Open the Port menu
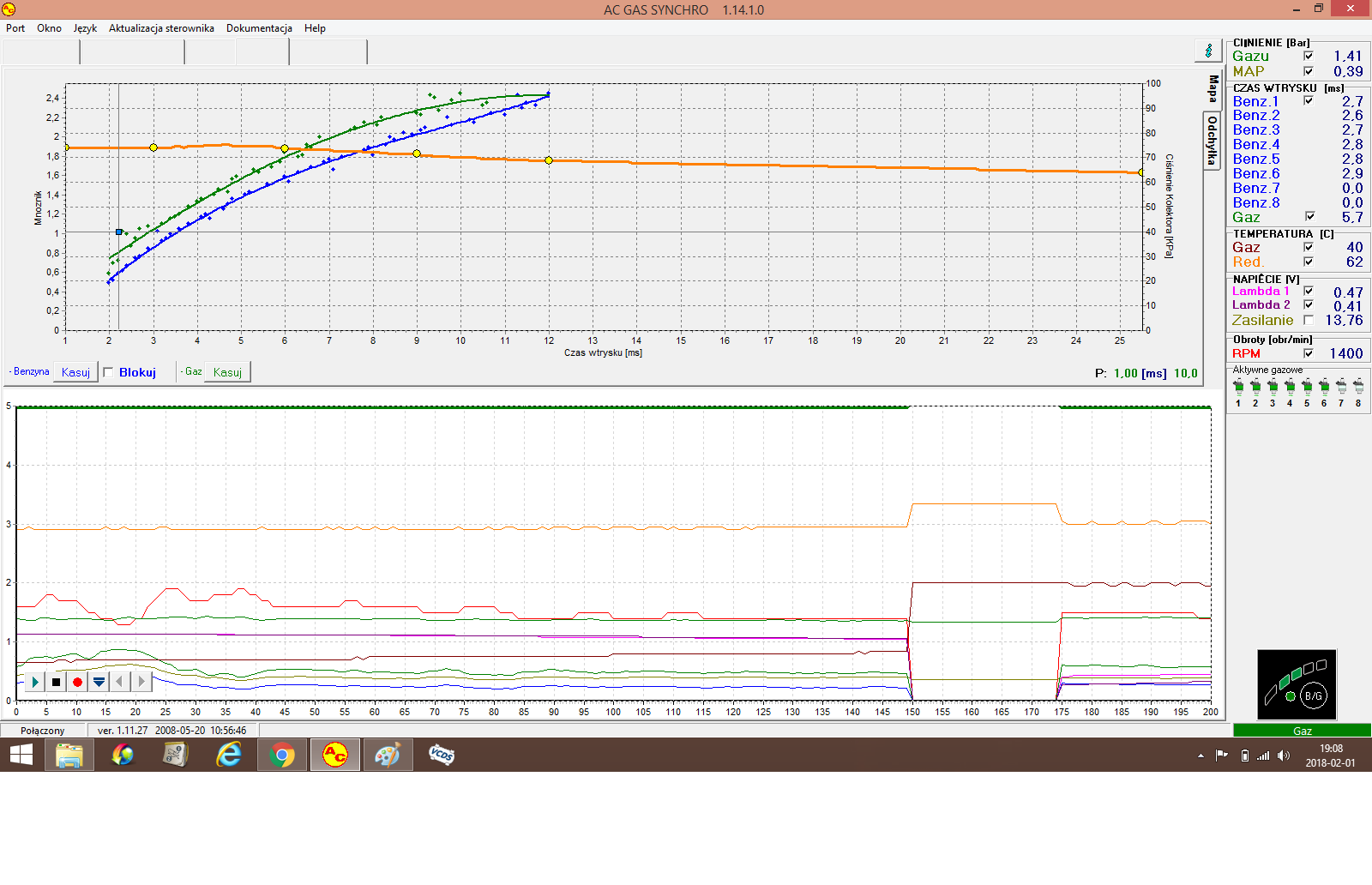The image size is (1372, 885). pyautogui.click(x=15, y=28)
